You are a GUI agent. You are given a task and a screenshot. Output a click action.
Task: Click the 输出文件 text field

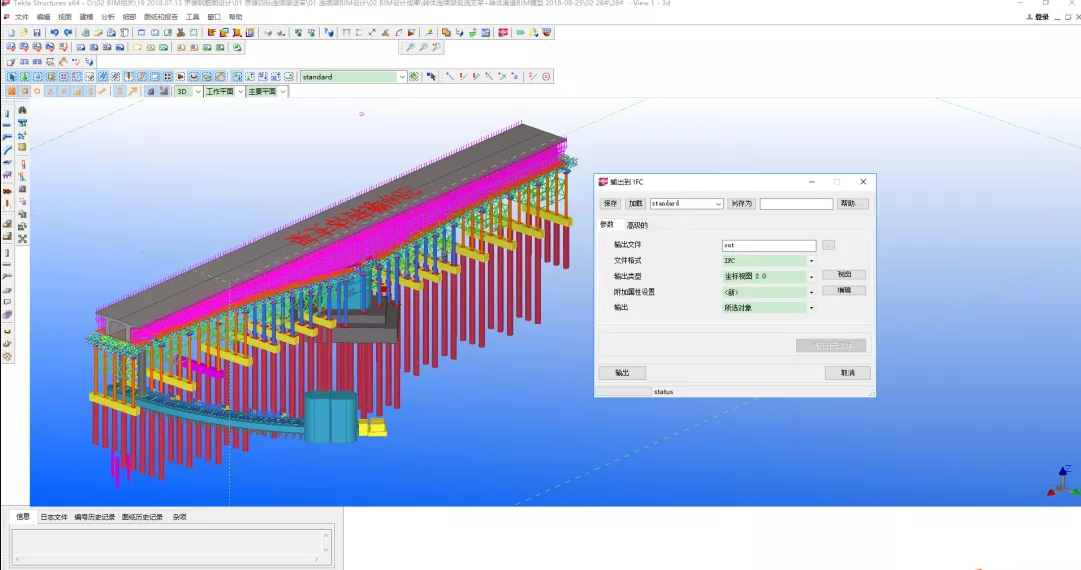tap(769, 245)
